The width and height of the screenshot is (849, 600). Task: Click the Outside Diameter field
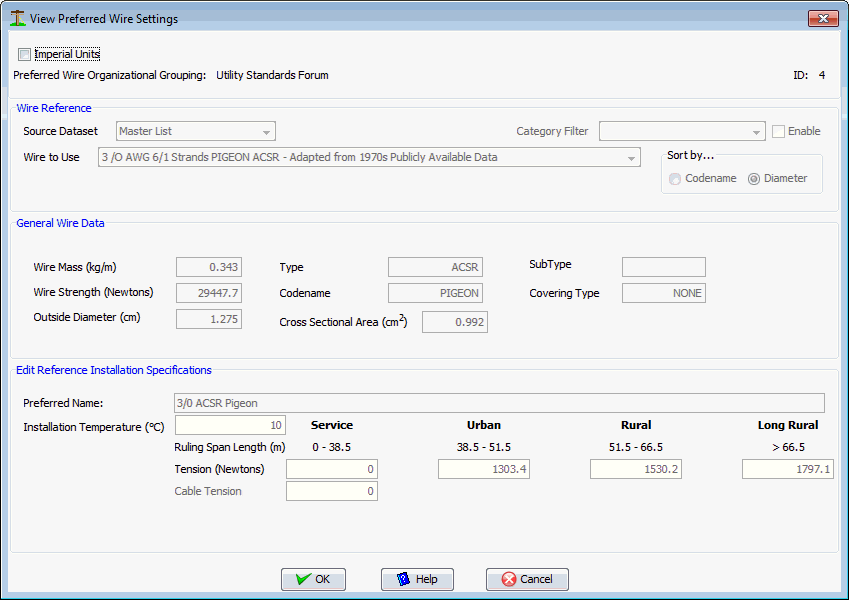[209, 319]
